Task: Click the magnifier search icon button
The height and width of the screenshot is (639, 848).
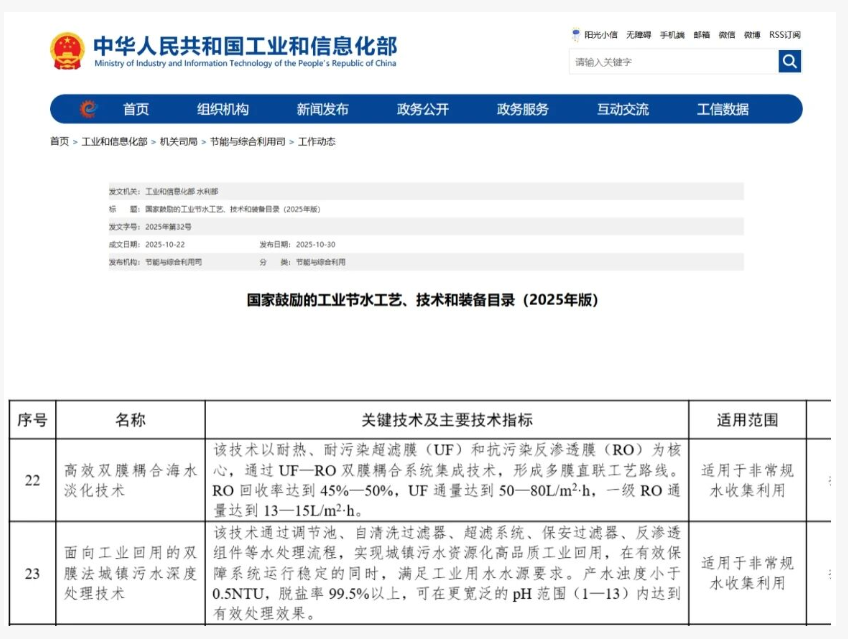Action: pos(789,62)
